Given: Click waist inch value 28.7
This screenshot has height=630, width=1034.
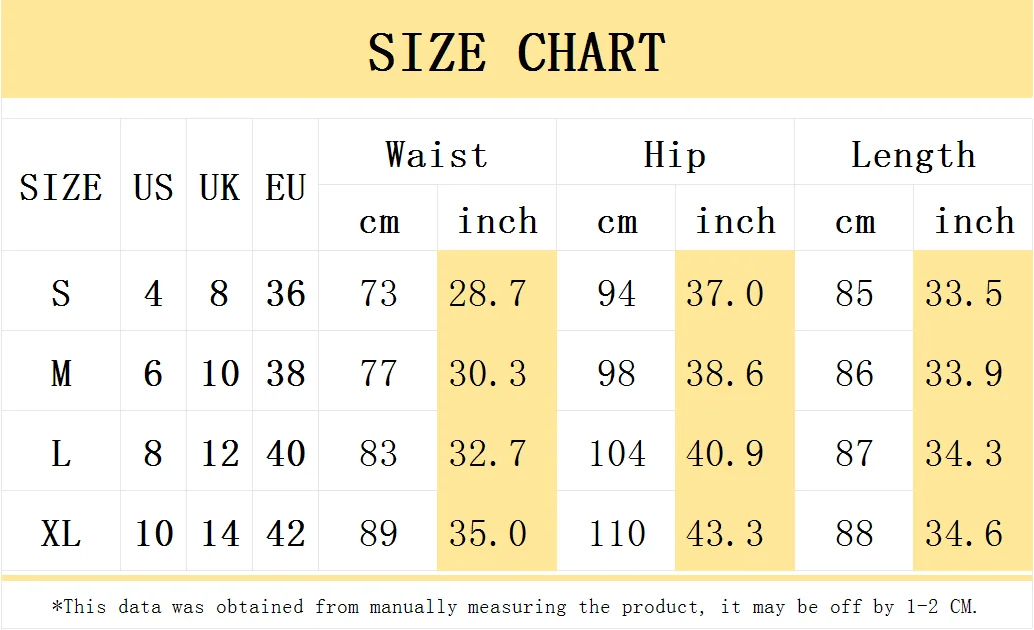Looking at the screenshot, I should pyautogui.click(x=487, y=293).
